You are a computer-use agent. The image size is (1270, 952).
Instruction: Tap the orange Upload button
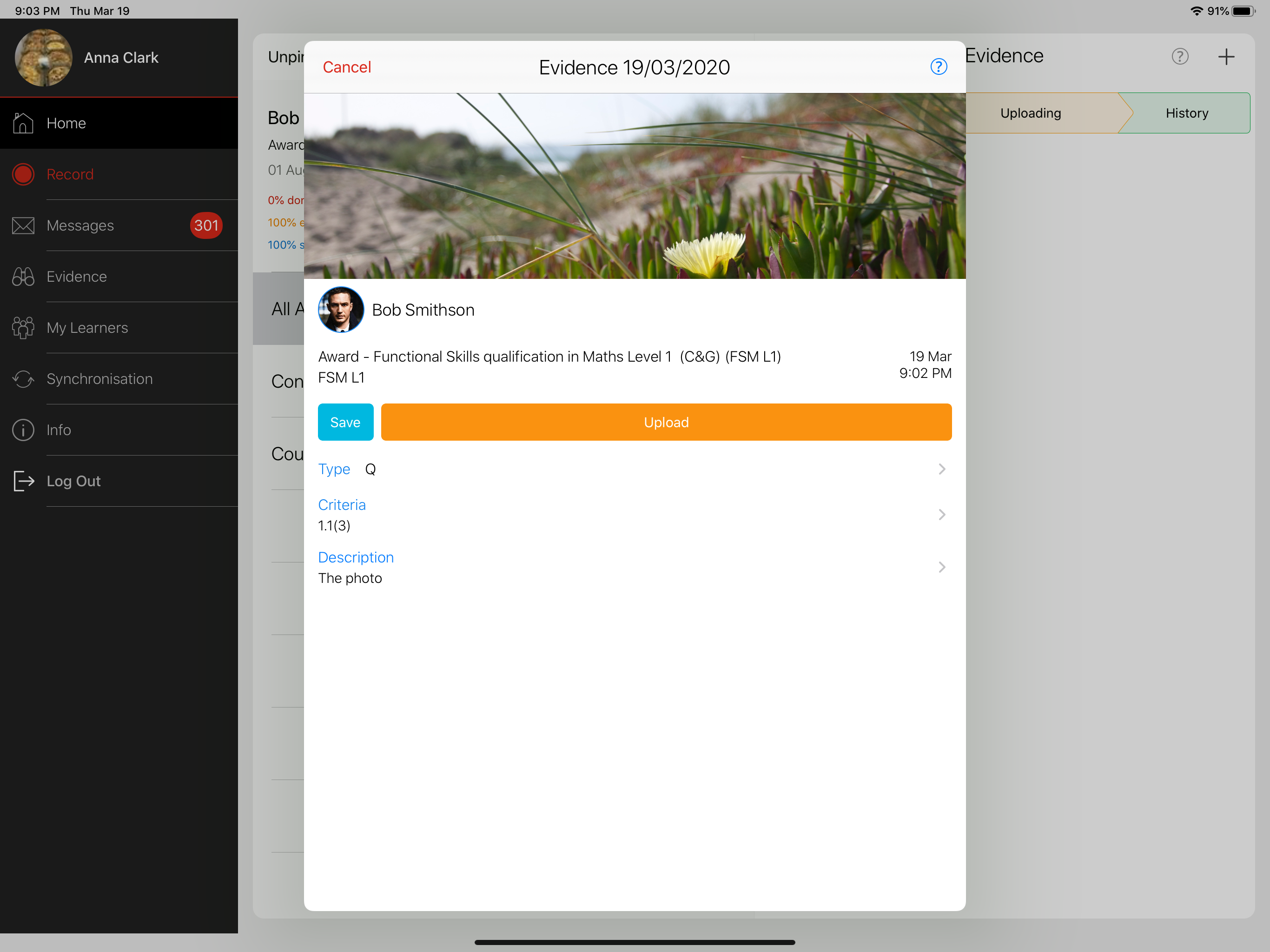pos(666,422)
